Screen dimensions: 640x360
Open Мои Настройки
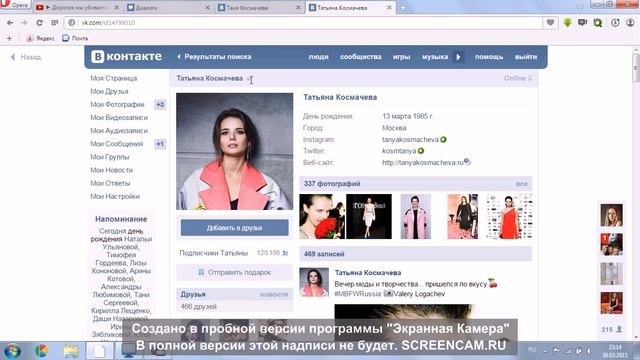[115, 196]
